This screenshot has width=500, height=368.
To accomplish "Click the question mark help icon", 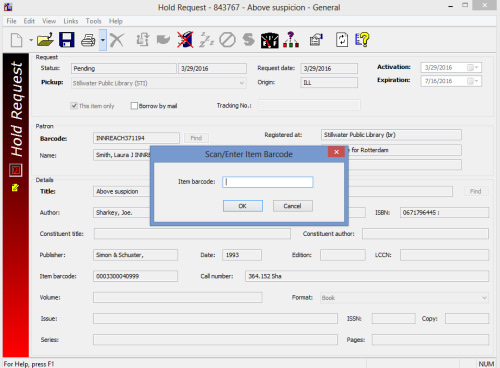I will click(x=362, y=40).
